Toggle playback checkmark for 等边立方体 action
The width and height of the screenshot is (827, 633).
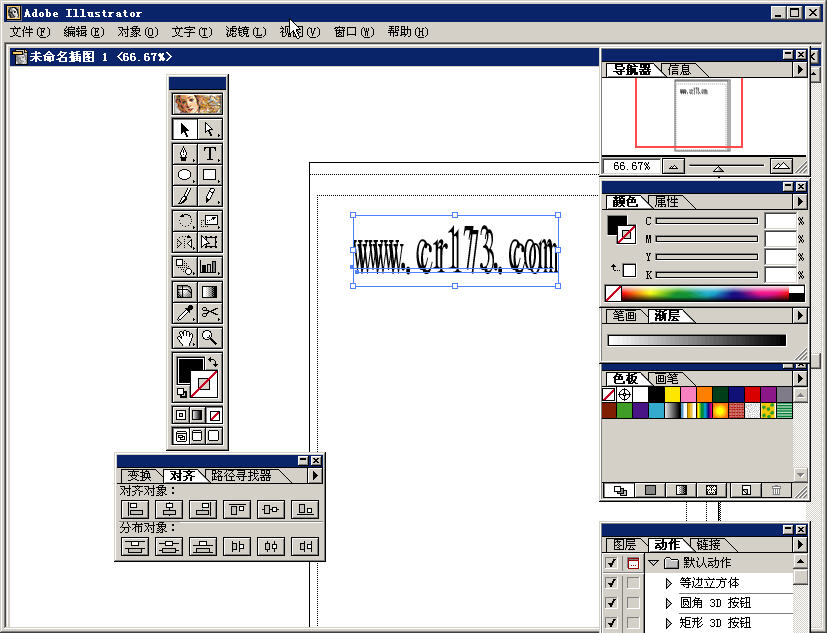point(611,582)
